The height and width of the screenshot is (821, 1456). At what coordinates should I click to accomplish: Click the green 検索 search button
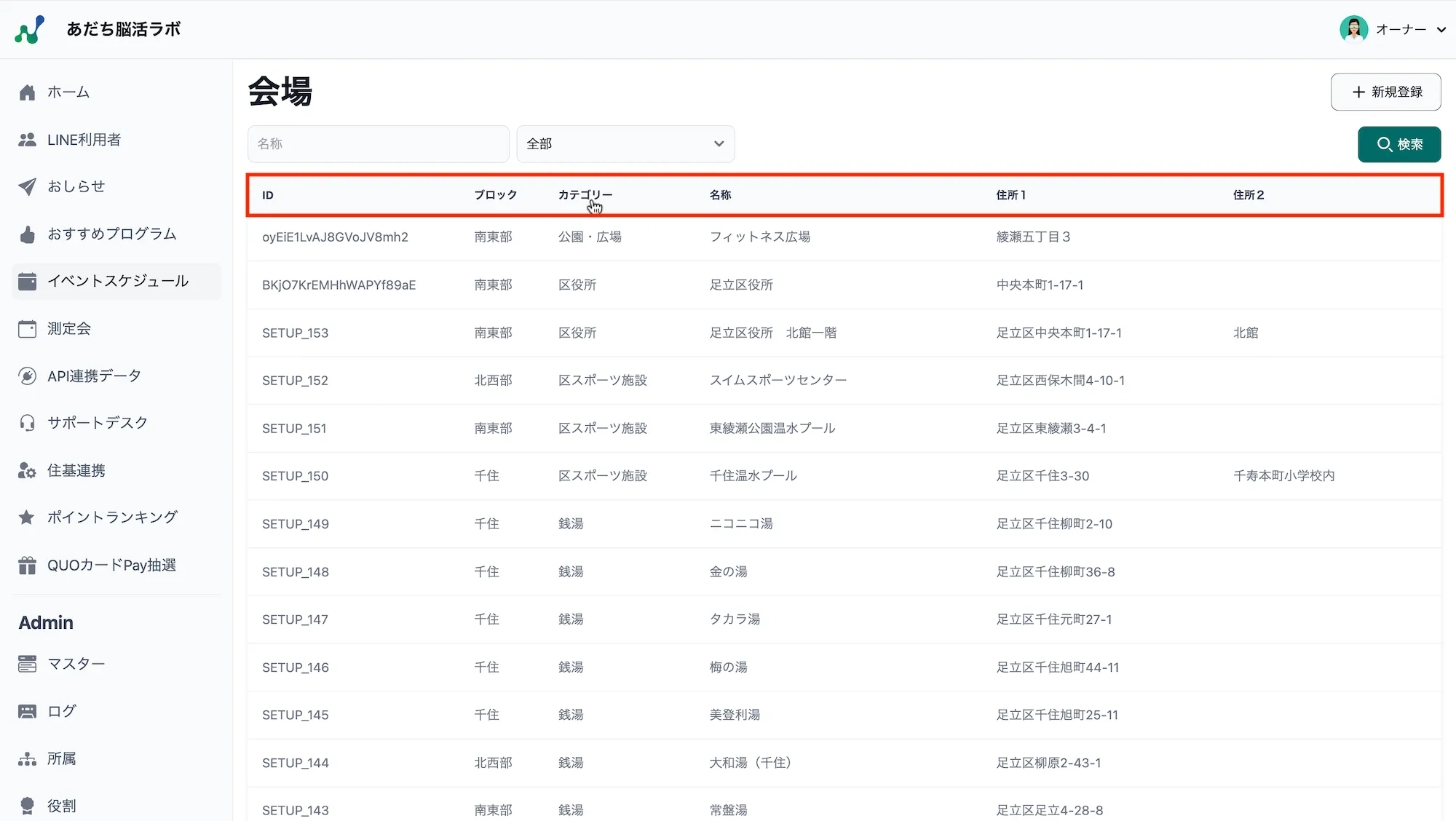pos(1398,144)
